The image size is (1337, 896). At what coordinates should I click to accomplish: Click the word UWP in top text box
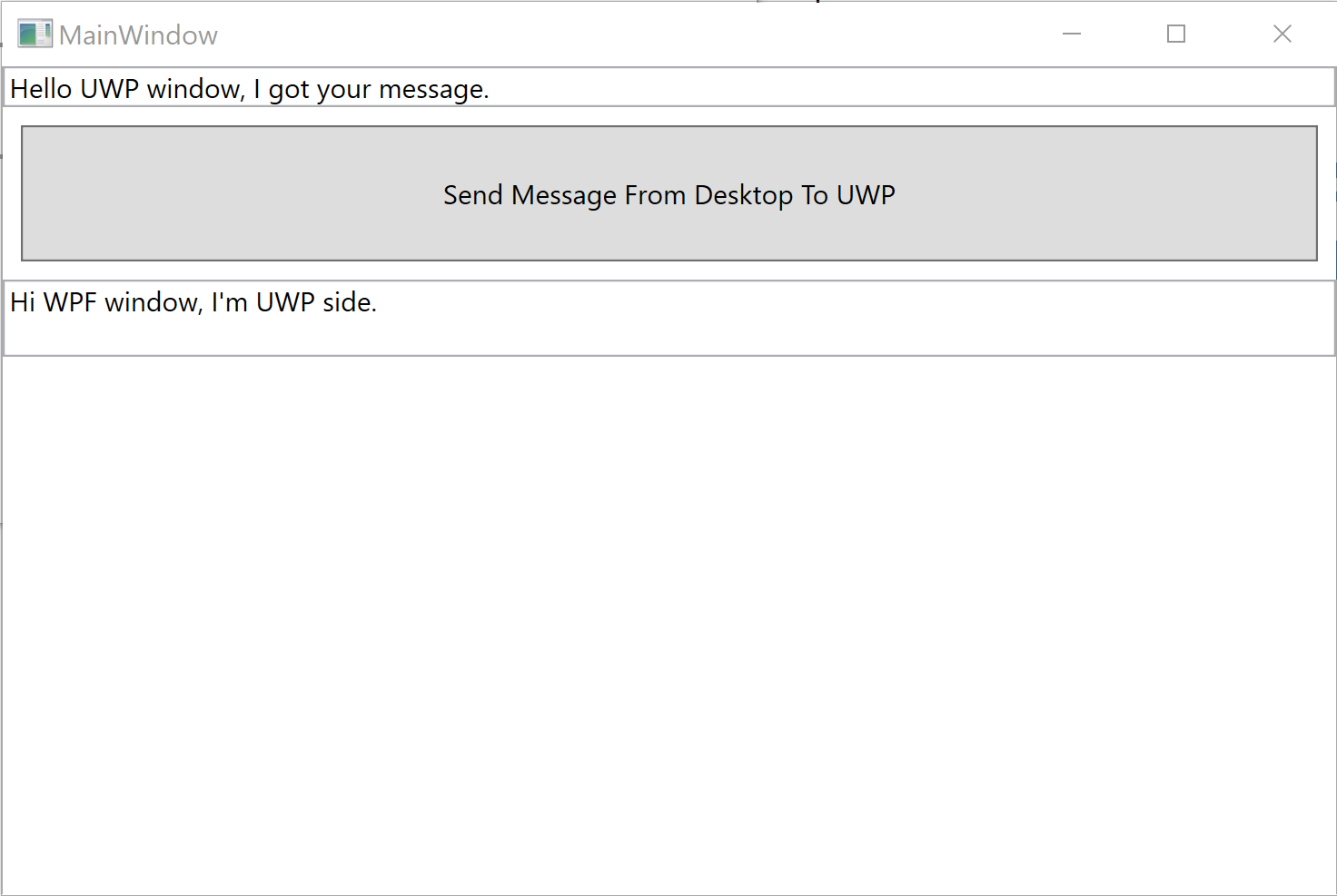109,89
